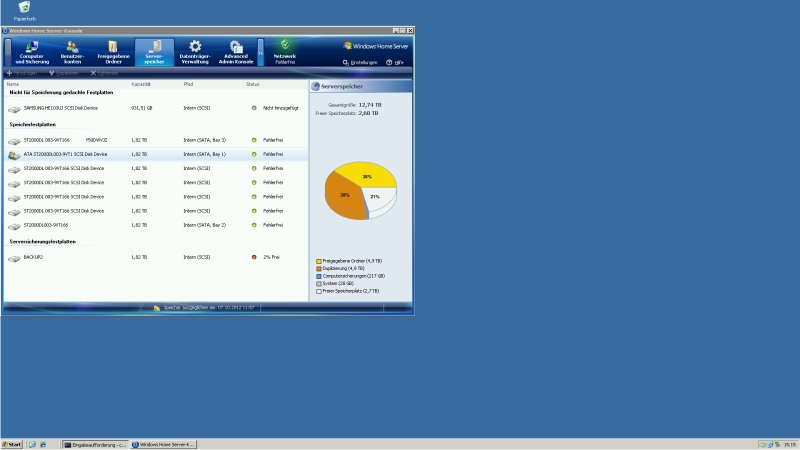Sort the list by Kapazität column

click(x=141, y=84)
